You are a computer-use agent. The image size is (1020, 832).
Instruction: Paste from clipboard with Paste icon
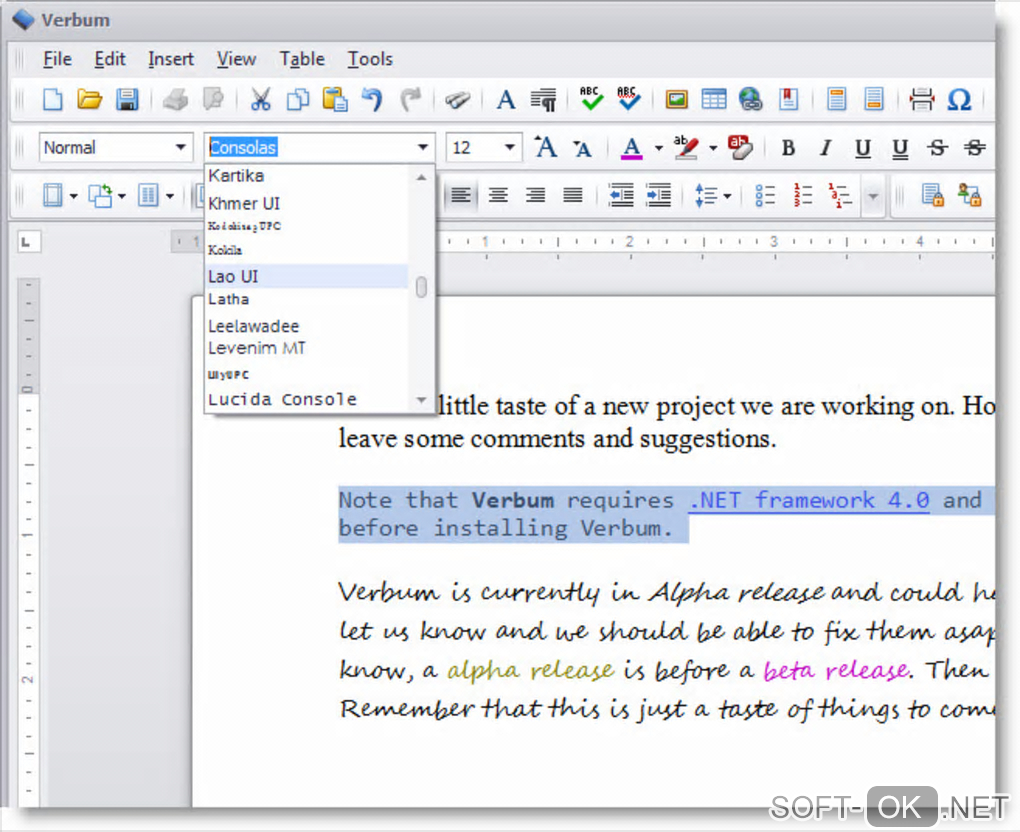pos(335,100)
